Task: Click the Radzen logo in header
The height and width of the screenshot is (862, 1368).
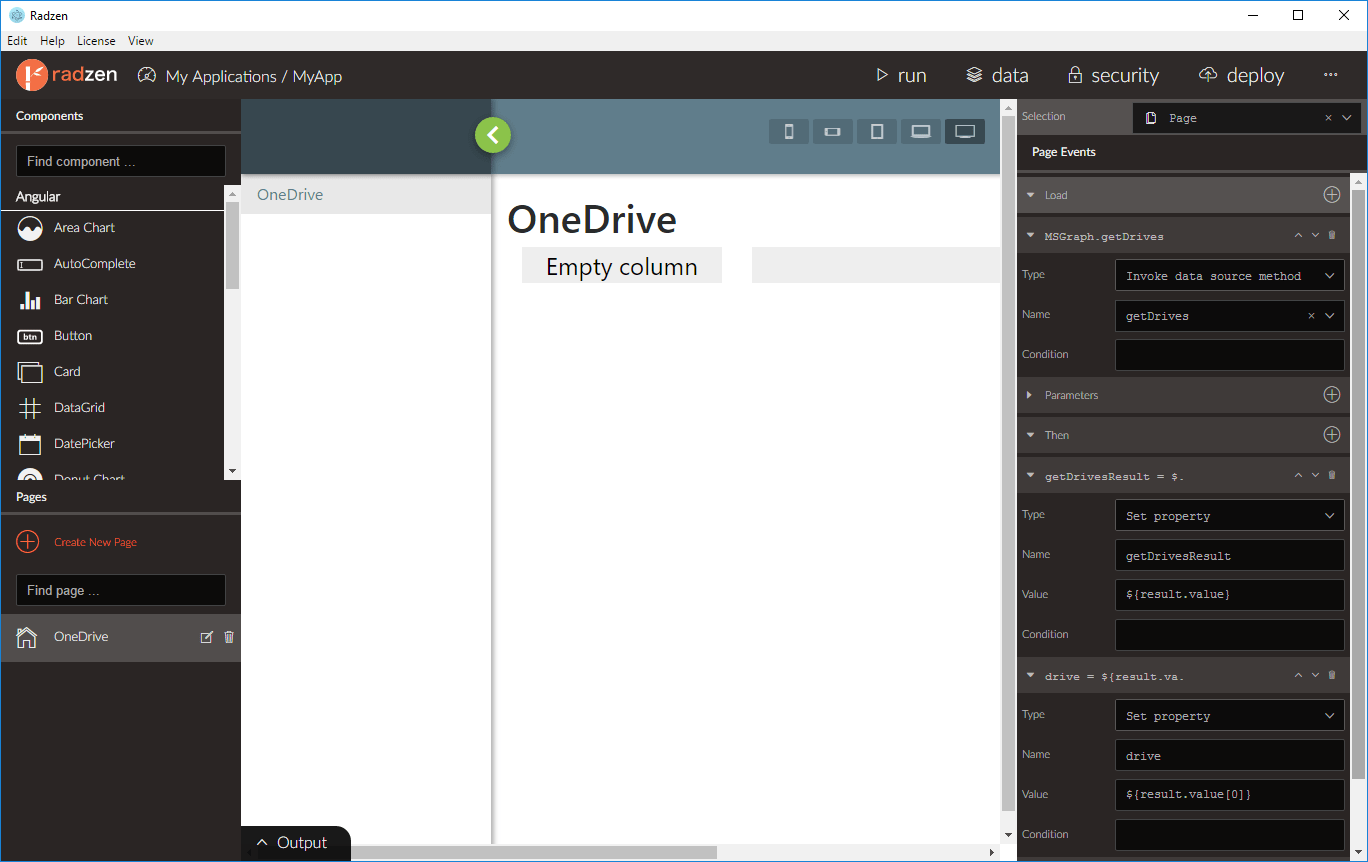Action: pyautogui.click(x=67, y=76)
